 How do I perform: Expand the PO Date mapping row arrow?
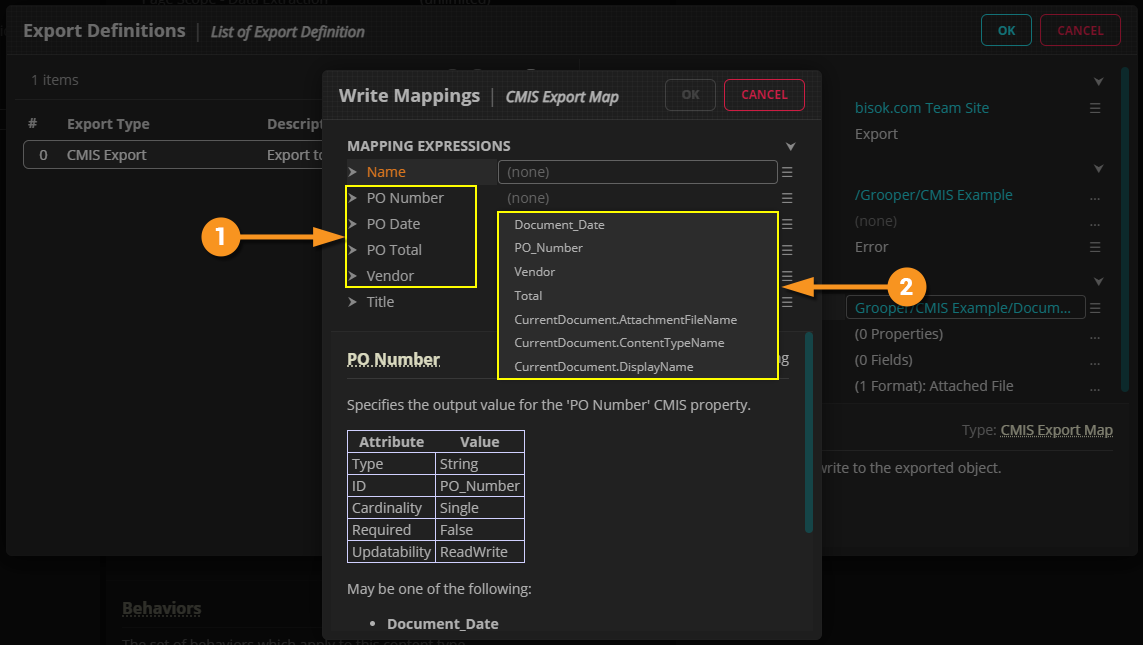353,224
